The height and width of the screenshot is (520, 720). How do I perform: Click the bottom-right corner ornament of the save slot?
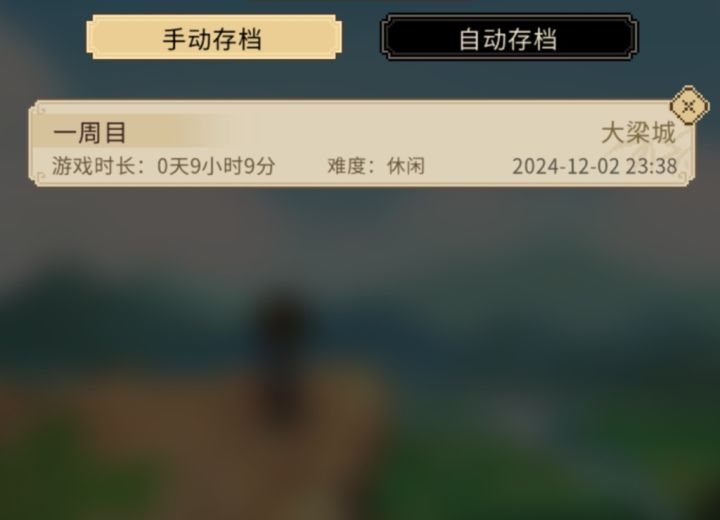(684, 178)
